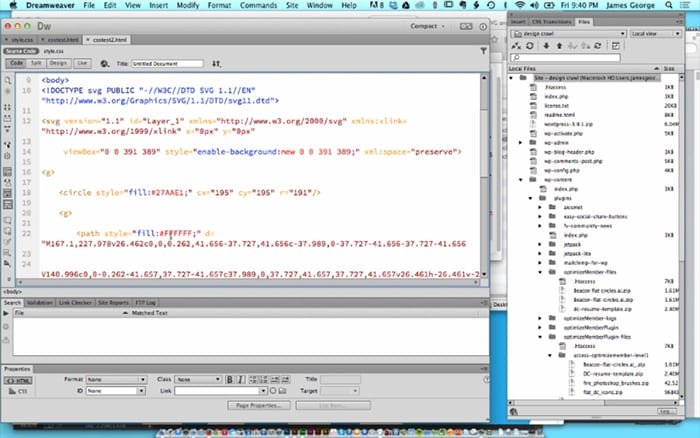This screenshot has height=438, width=700.
Task: Expand wp-admin folder
Action: [x=521, y=143]
